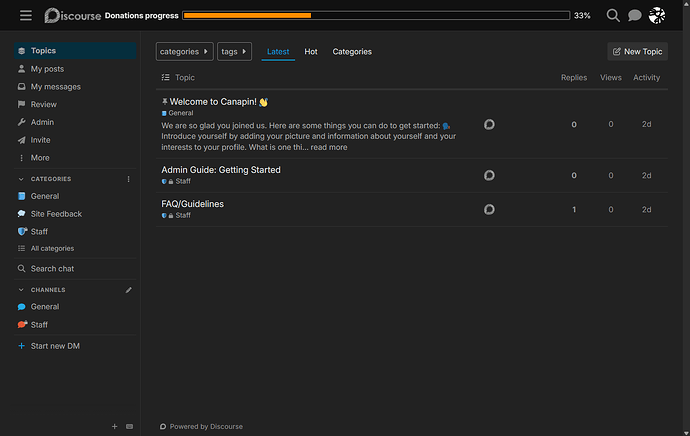Image resolution: width=690 pixels, height=436 pixels.
Task: Open Welcome to Canapin! topic
Action: coord(213,102)
